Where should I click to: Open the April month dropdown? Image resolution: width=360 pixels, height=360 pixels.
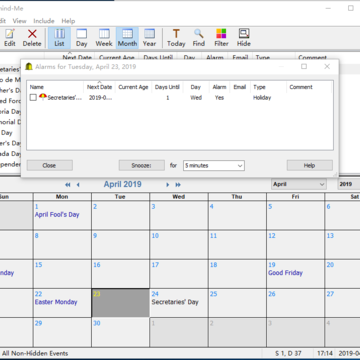point(299,184)
